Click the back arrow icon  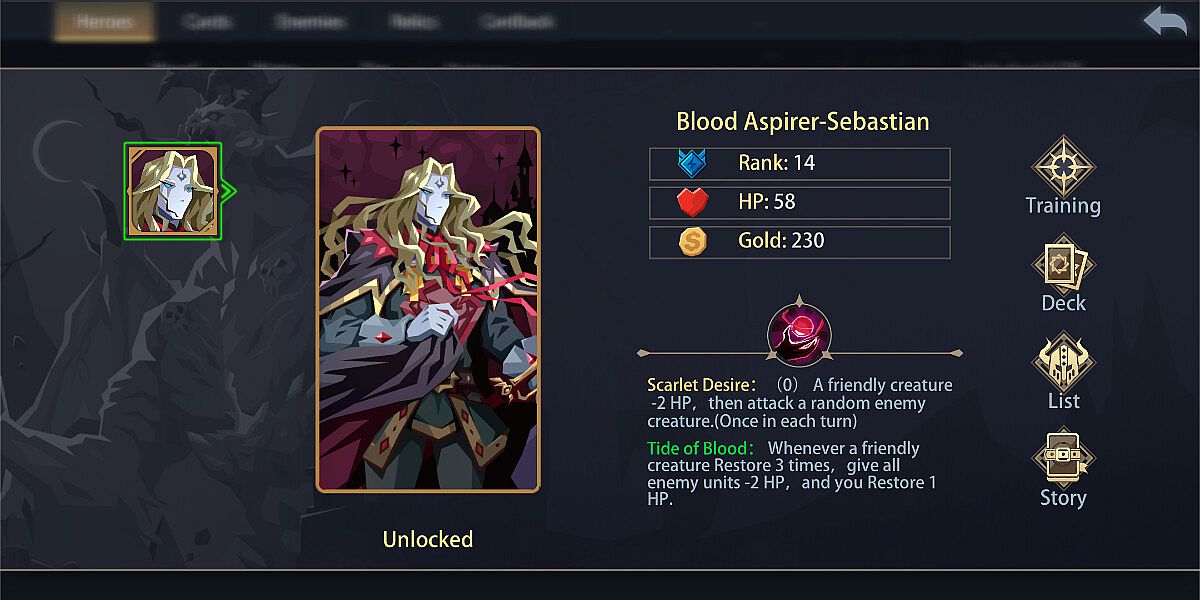(x=1164, y=23)
